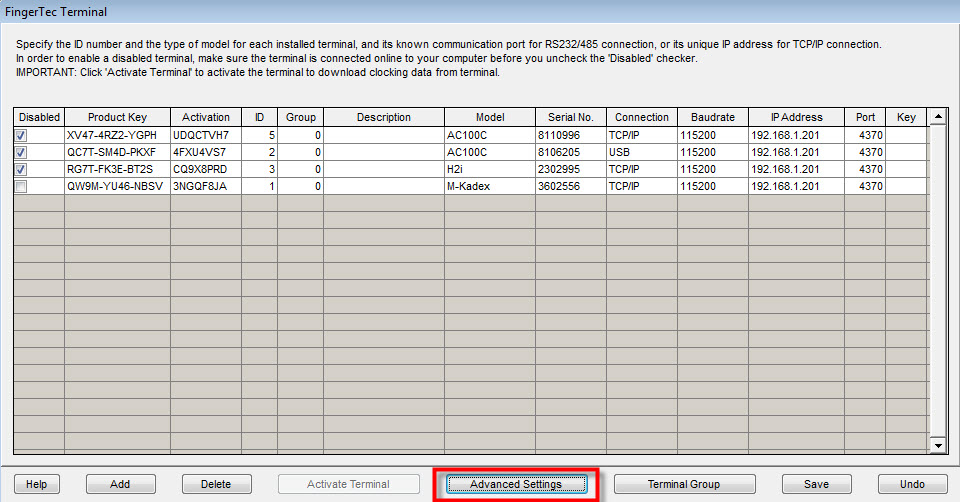Screen dimensions: 960x502
Task: Click Port 4370 in M-Kadex row
Action: coord(865,187)
